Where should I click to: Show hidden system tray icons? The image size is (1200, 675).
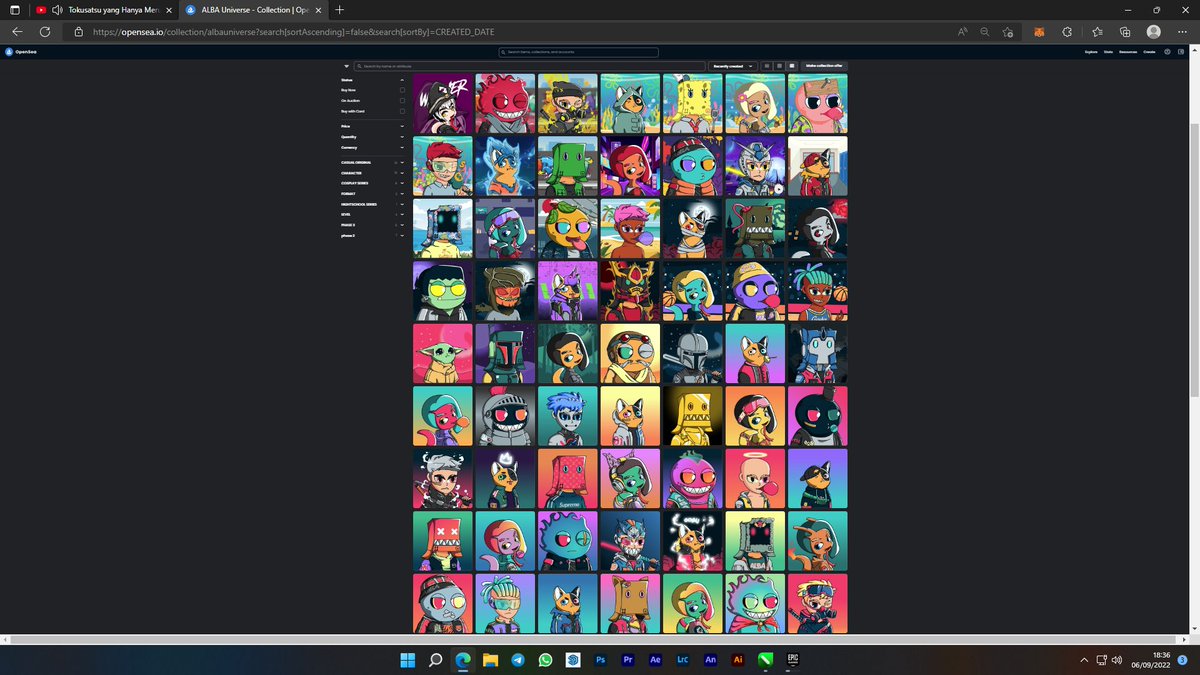pos(1084,660)
